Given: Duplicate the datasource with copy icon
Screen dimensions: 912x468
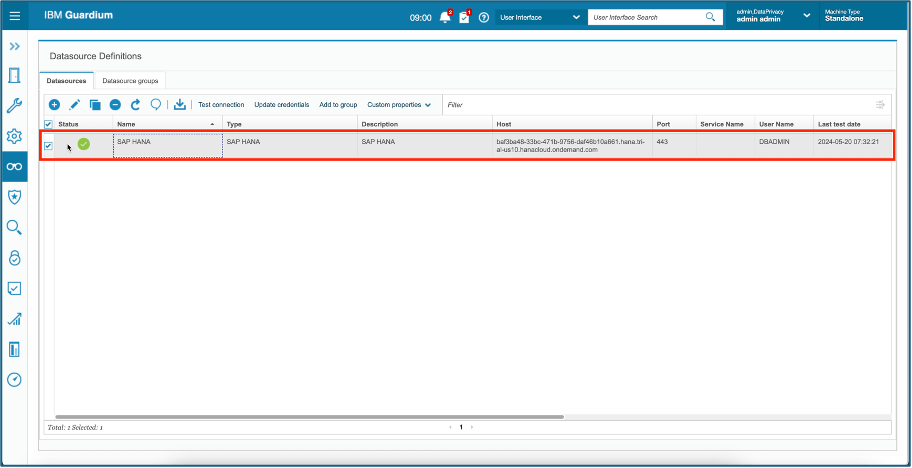Looking at the screenshot, I should tap(95, 105).
